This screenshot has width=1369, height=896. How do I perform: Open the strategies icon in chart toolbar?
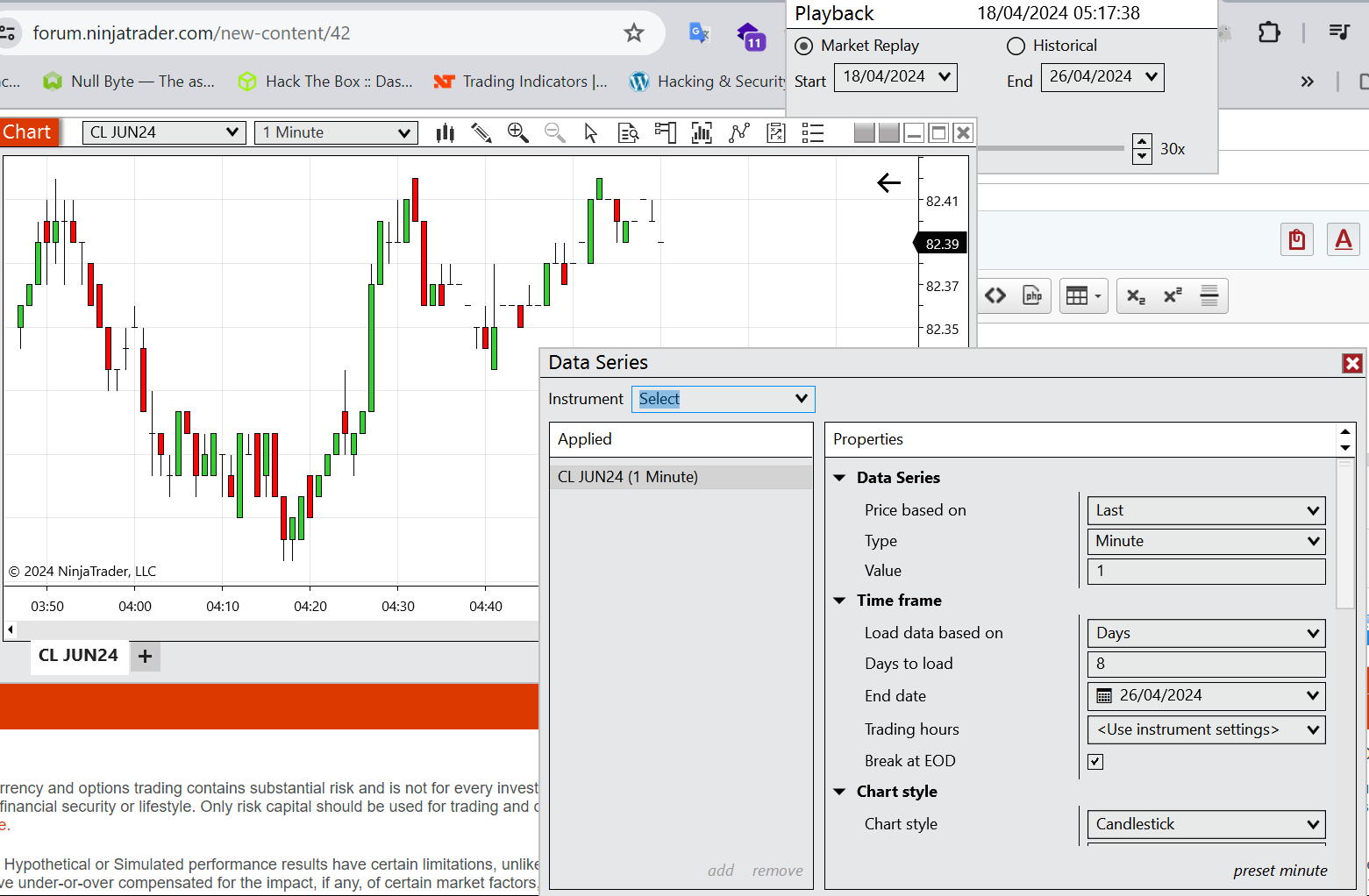776,132
